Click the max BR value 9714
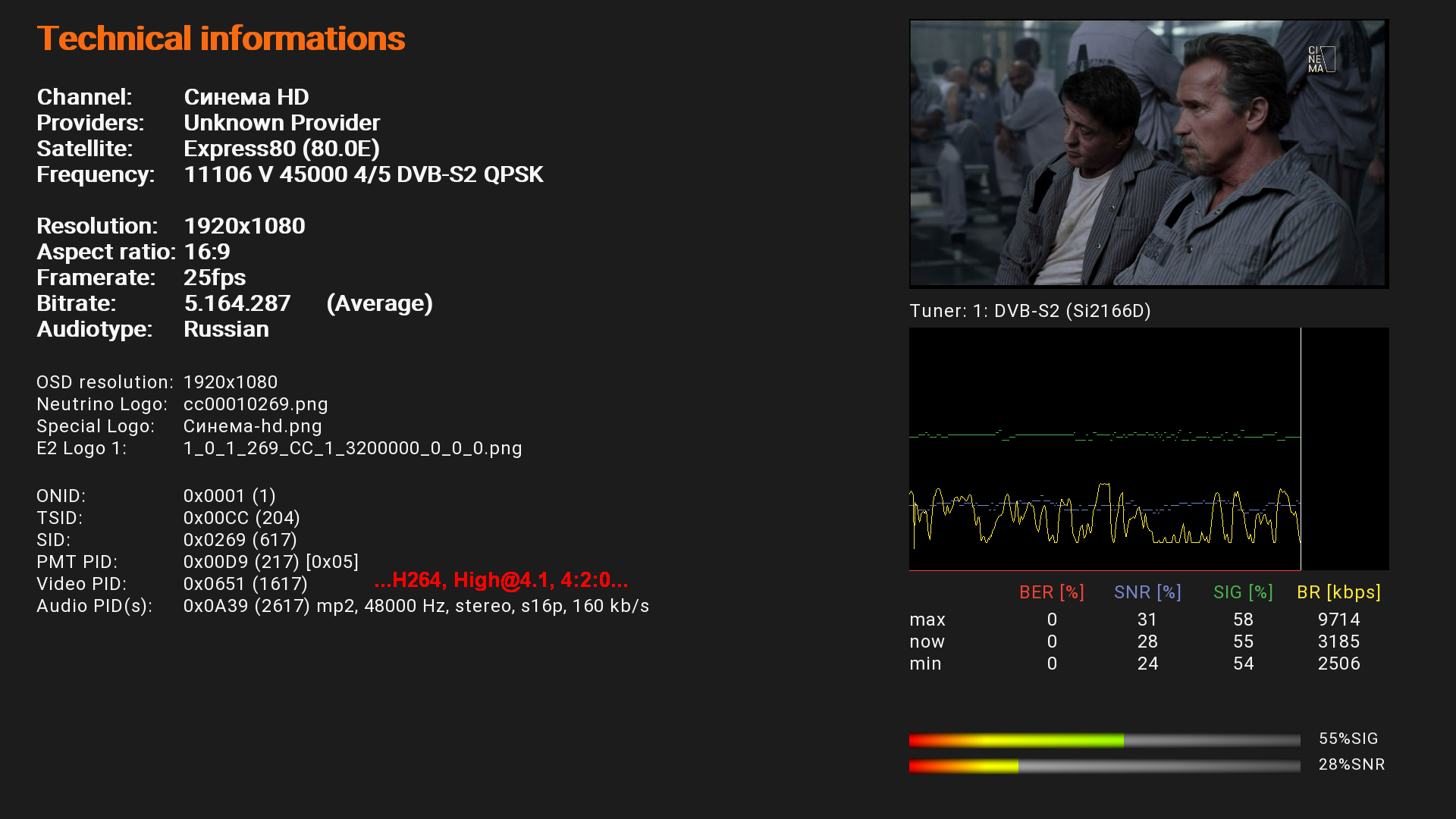 click(x=1338, y=620)
